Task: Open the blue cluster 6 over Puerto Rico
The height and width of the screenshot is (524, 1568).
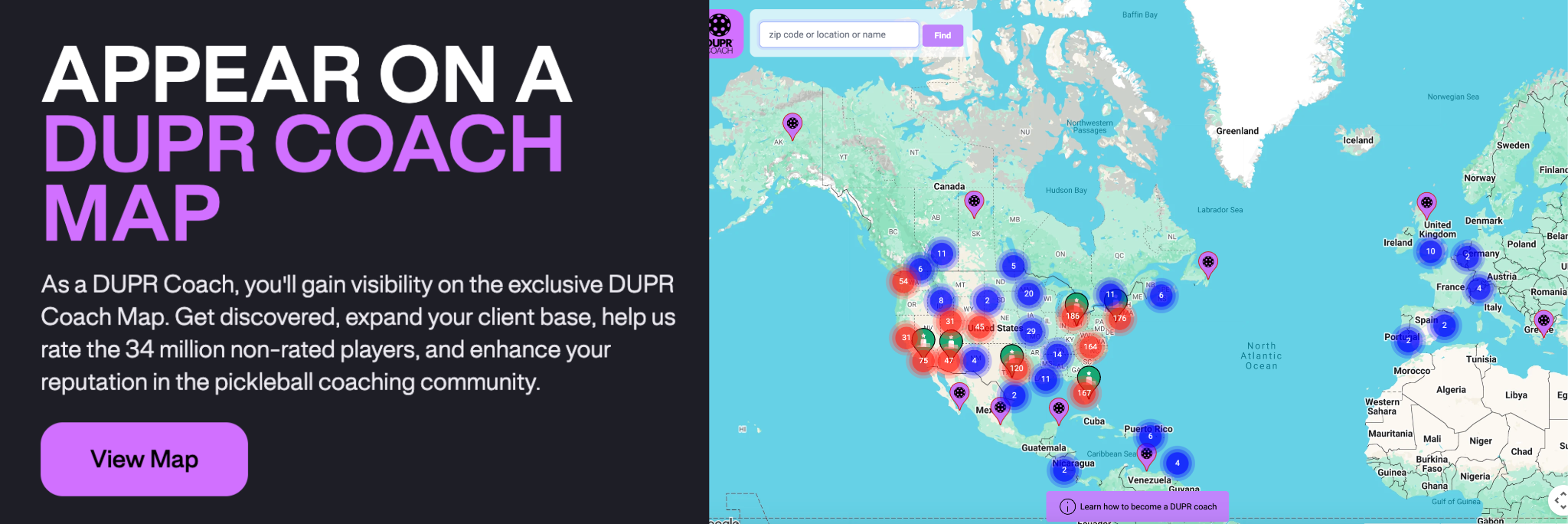Action: [1150, 436]
